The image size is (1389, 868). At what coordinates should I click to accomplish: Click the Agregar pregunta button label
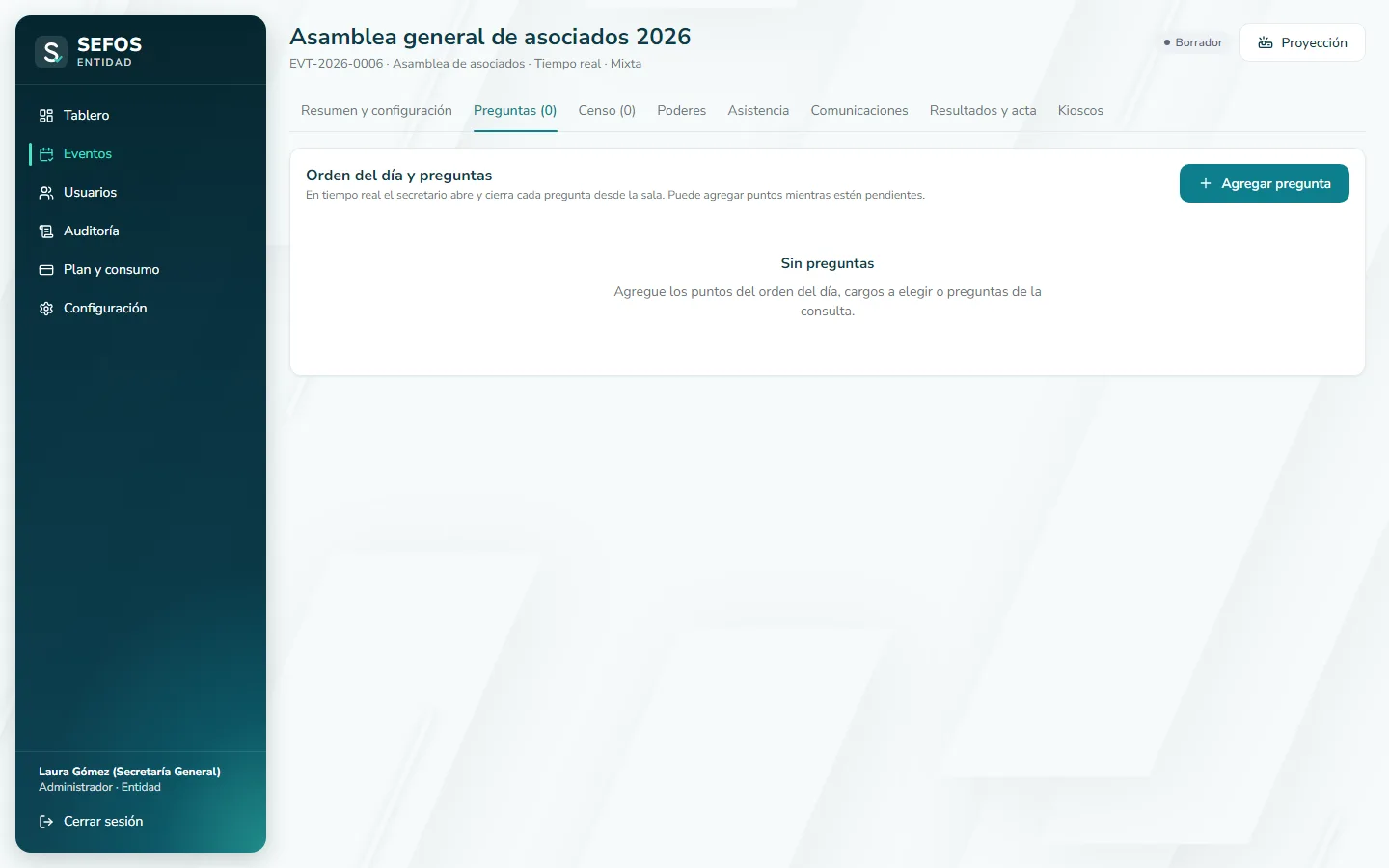coord(1276,183)
